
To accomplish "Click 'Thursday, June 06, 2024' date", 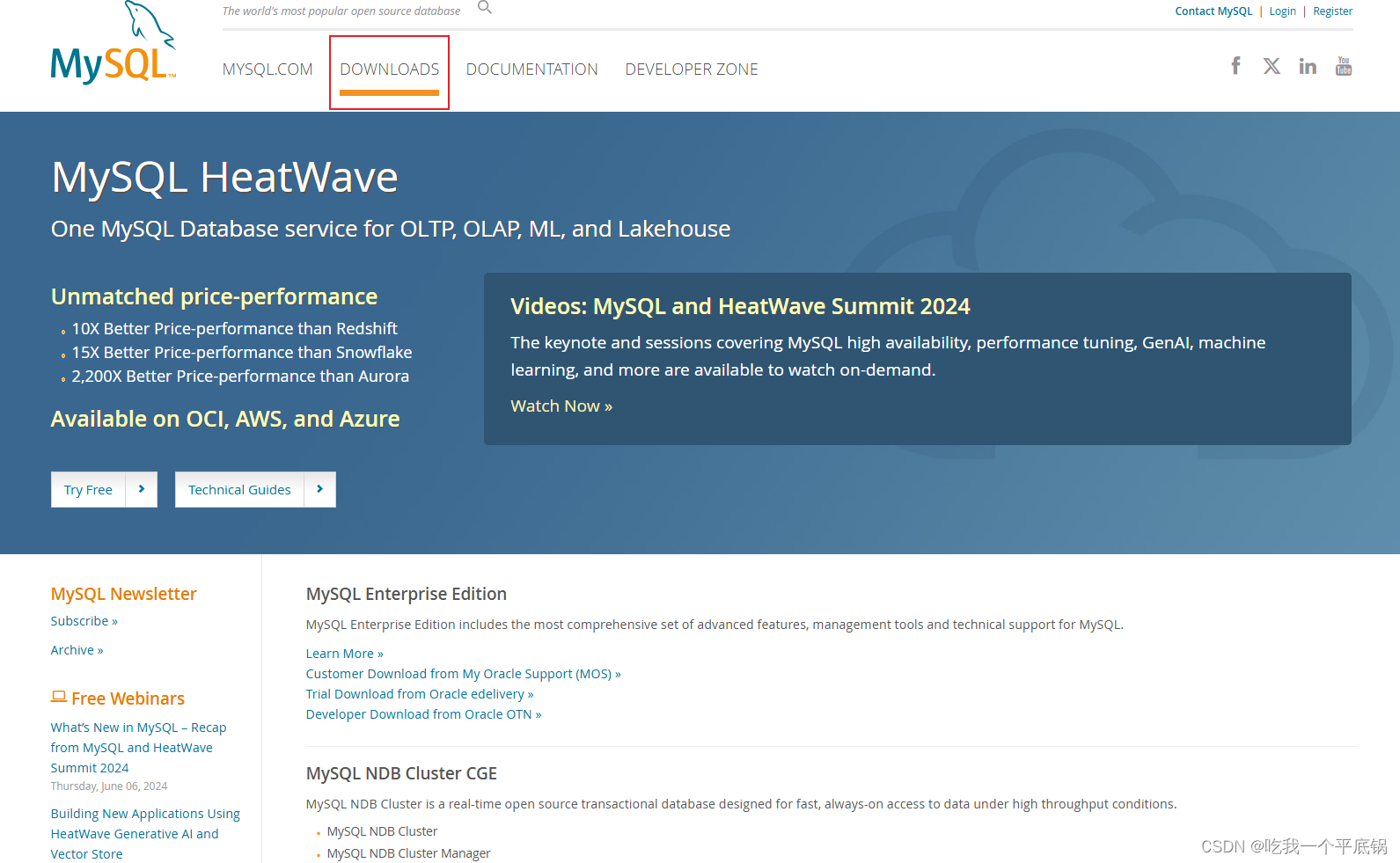I will [x=109, y=786].
